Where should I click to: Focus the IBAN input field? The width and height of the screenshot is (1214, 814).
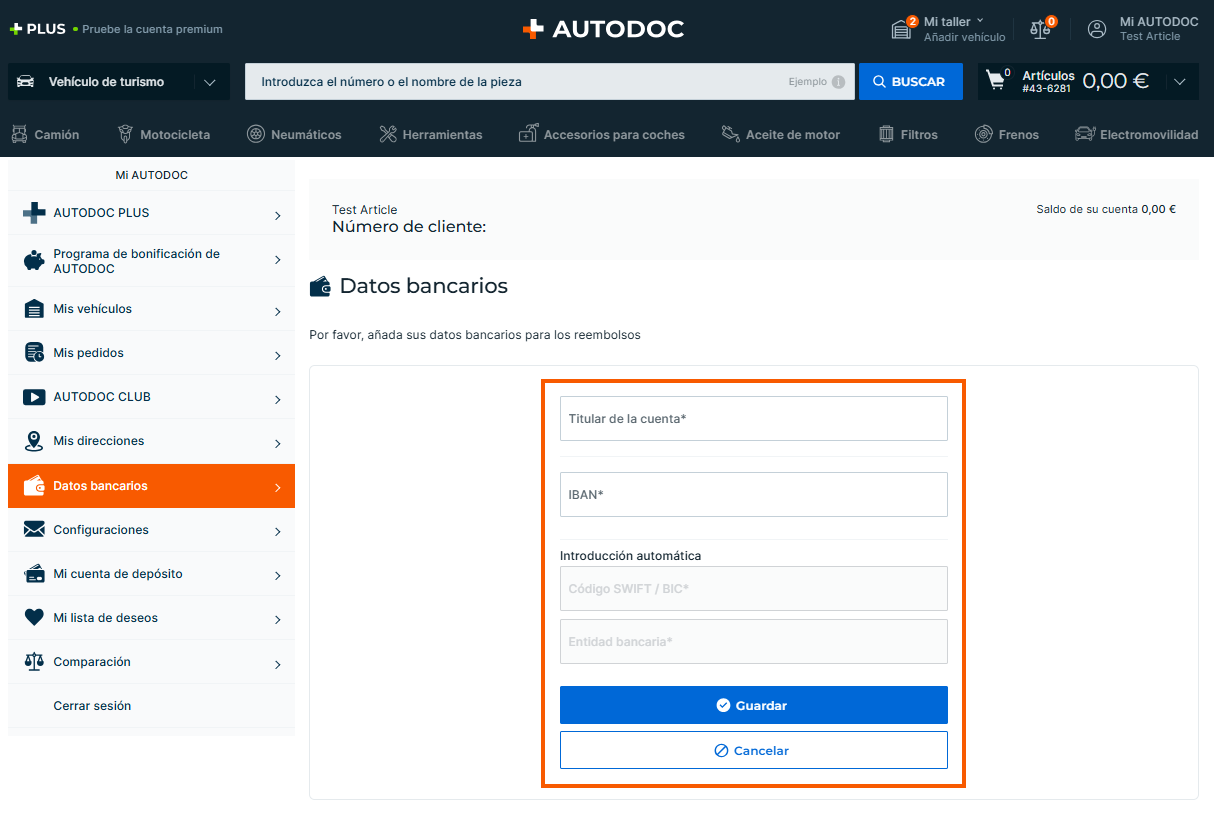(753, 495)
